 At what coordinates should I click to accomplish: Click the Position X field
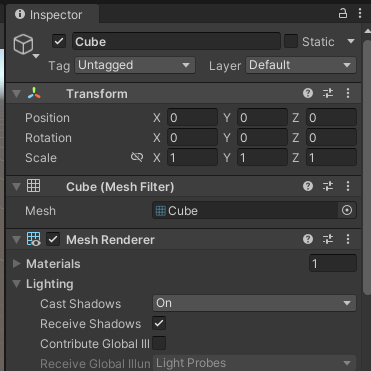coord(192,117)
